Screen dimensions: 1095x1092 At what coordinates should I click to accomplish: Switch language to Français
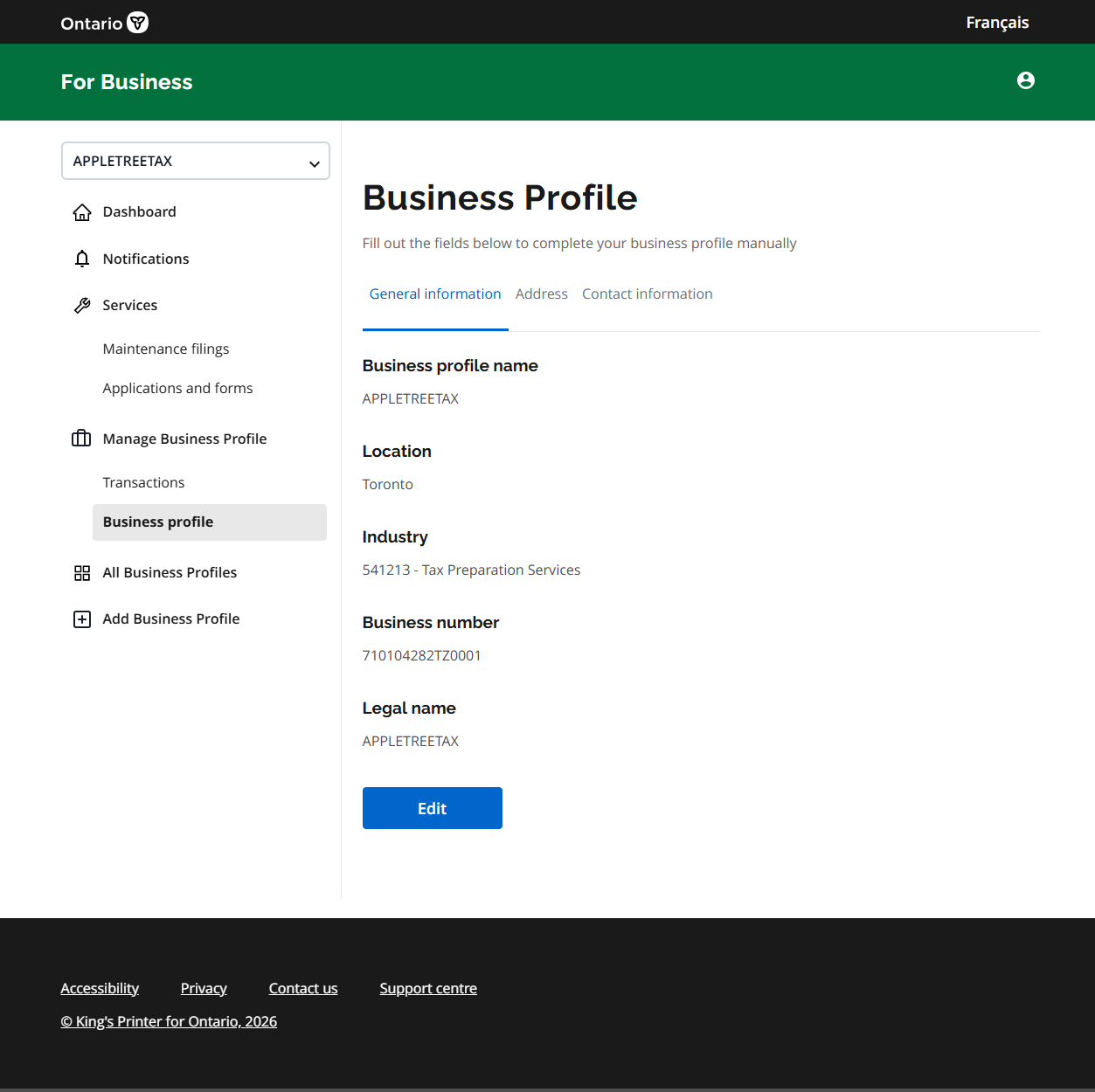(x=996, y=23)
